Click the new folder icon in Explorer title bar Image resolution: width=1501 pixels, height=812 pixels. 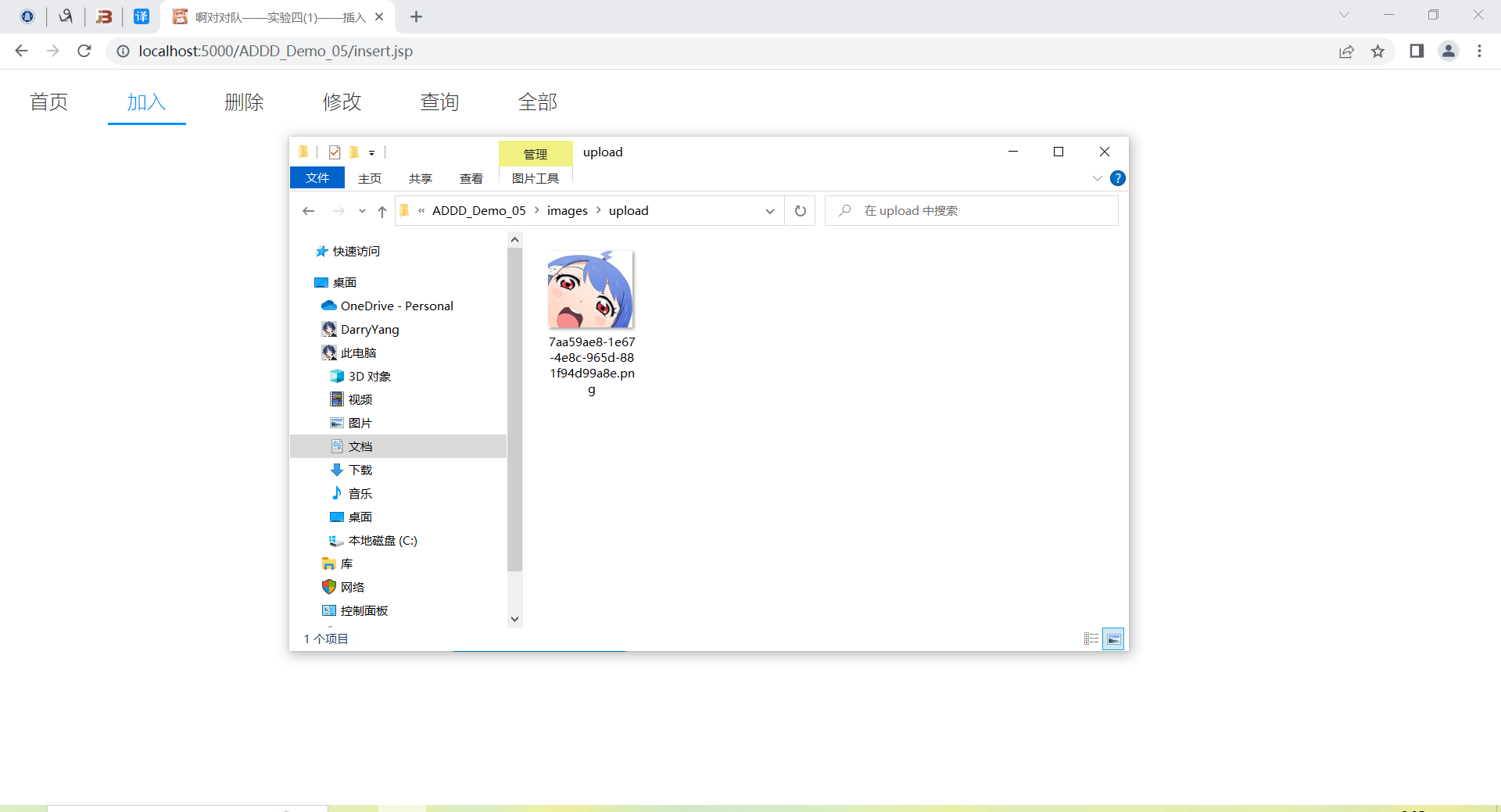point(354,152)
